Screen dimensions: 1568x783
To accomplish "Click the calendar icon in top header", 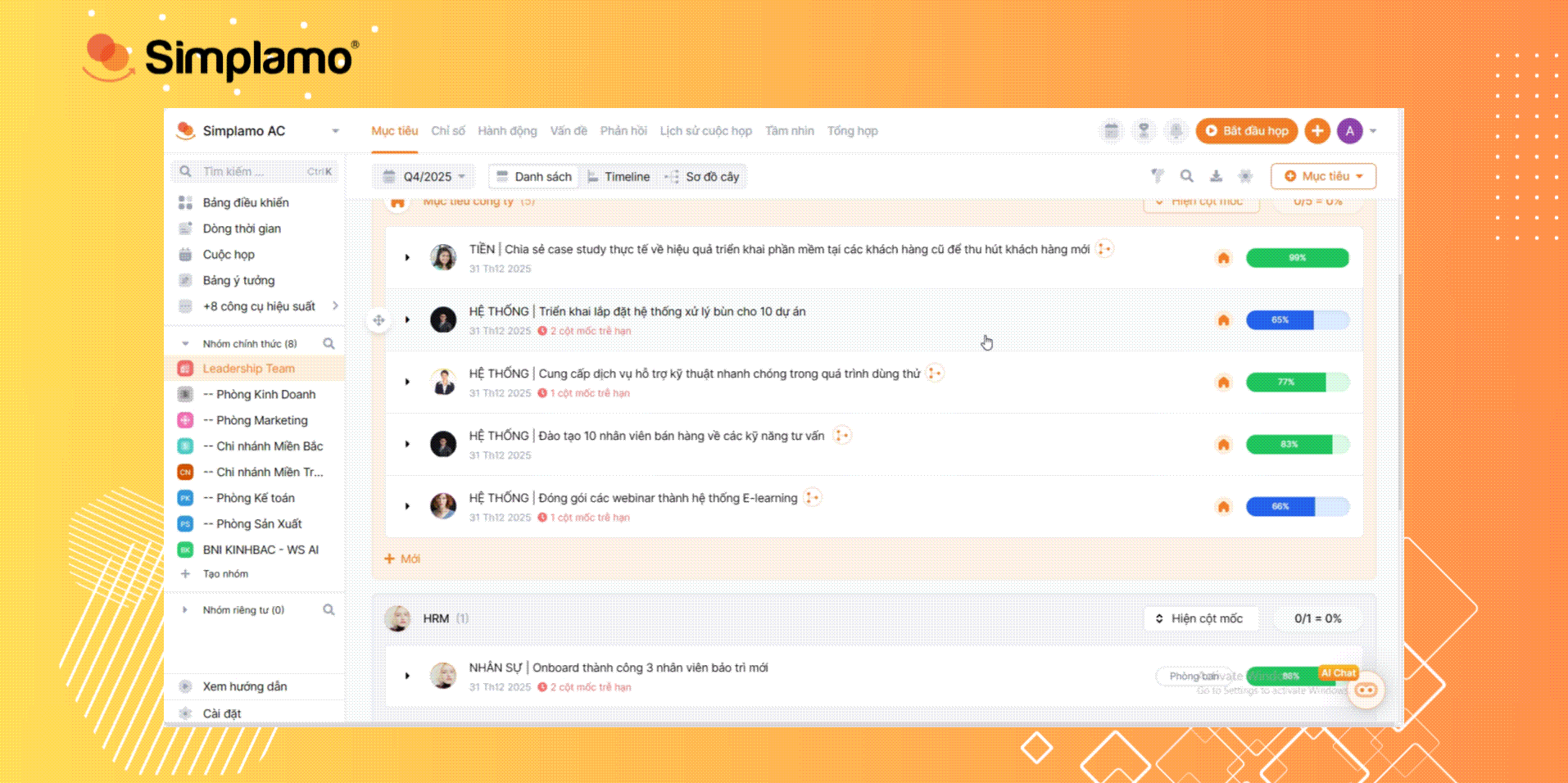I will [1111, 131].
